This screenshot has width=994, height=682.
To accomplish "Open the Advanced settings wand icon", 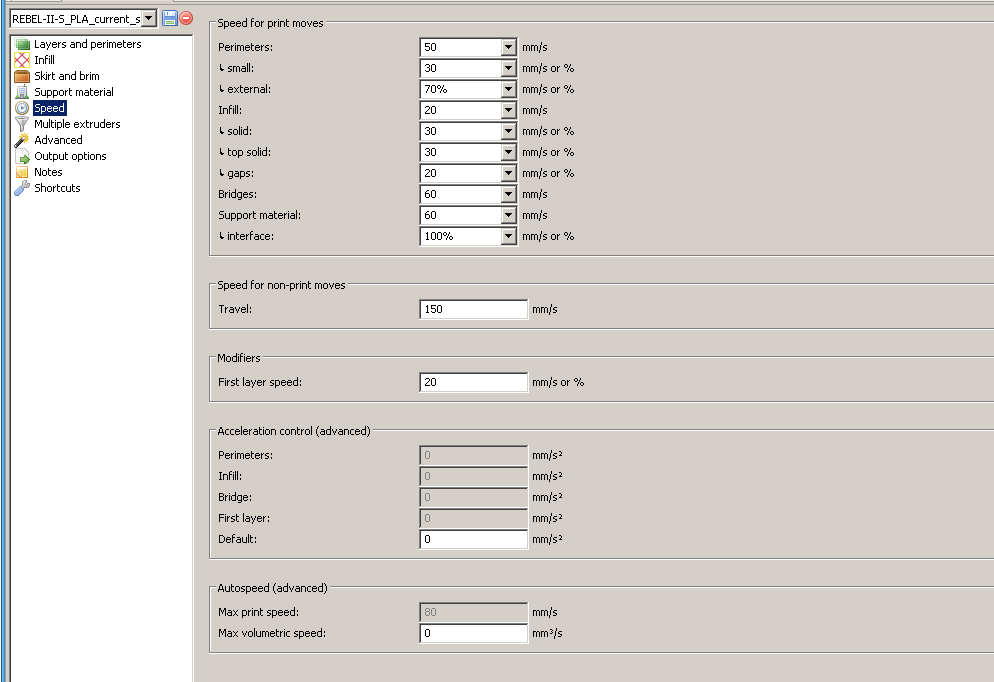I will [22, 140].
